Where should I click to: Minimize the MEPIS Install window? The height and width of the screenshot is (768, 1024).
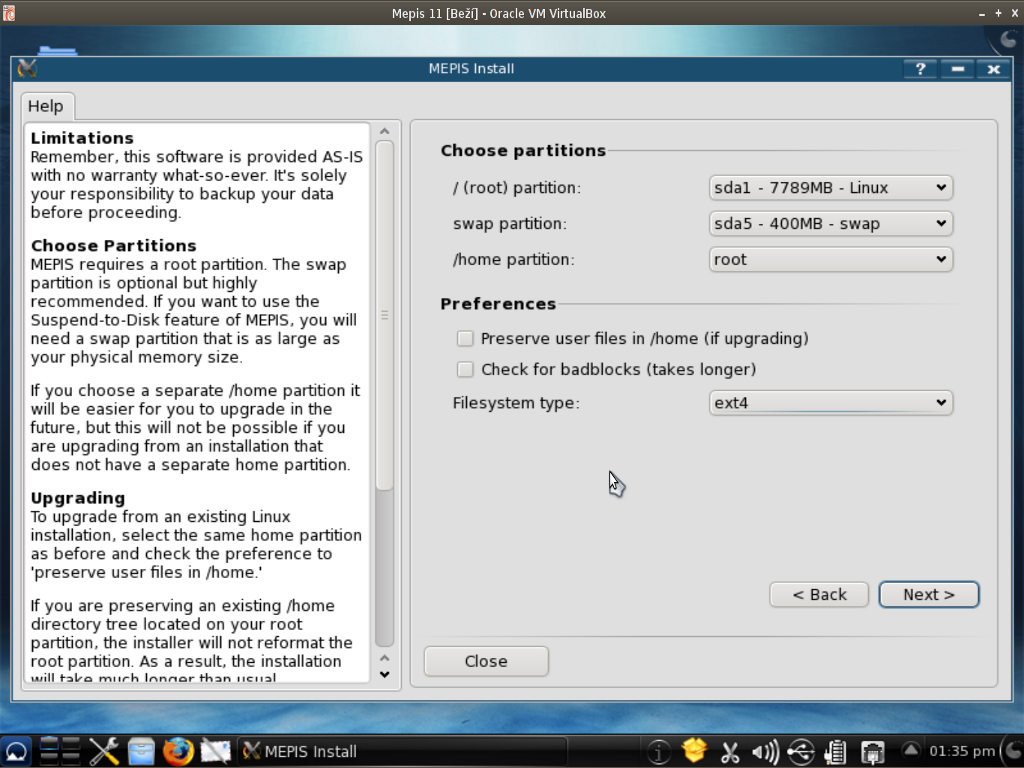tap(957, 69)
